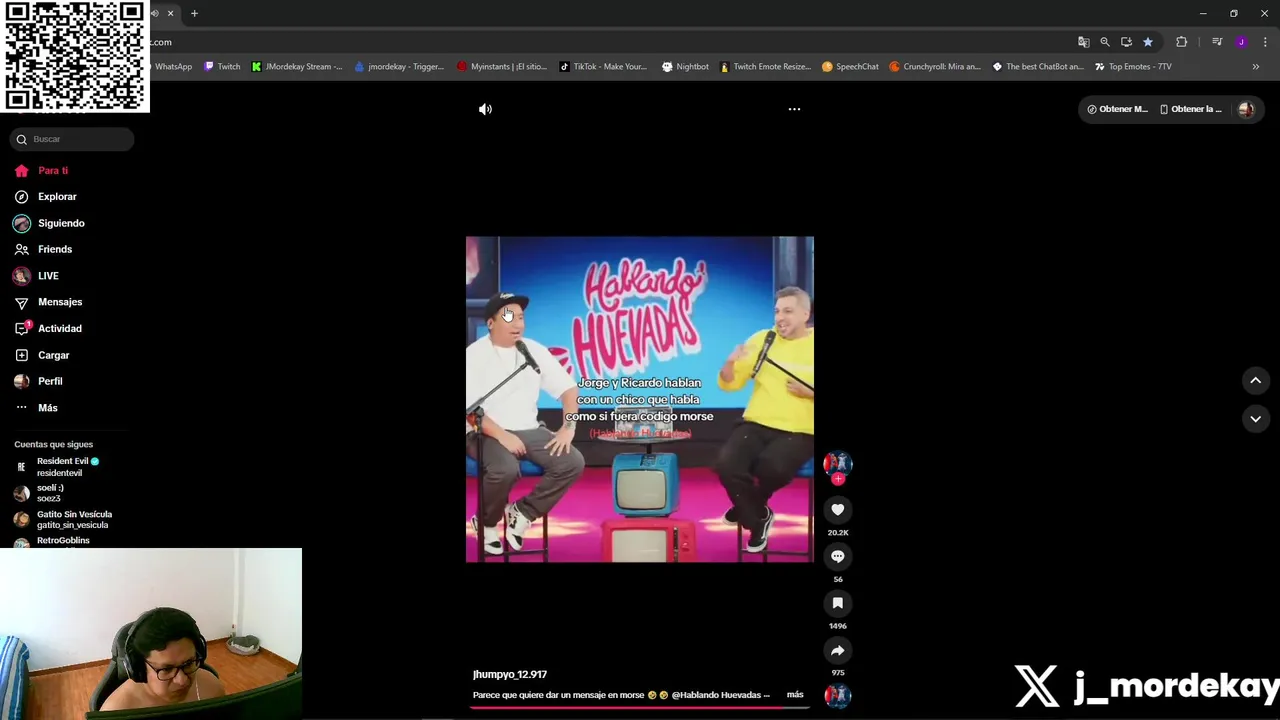Like the video with heart icon
1280x720 pixels.
(838, 510)
